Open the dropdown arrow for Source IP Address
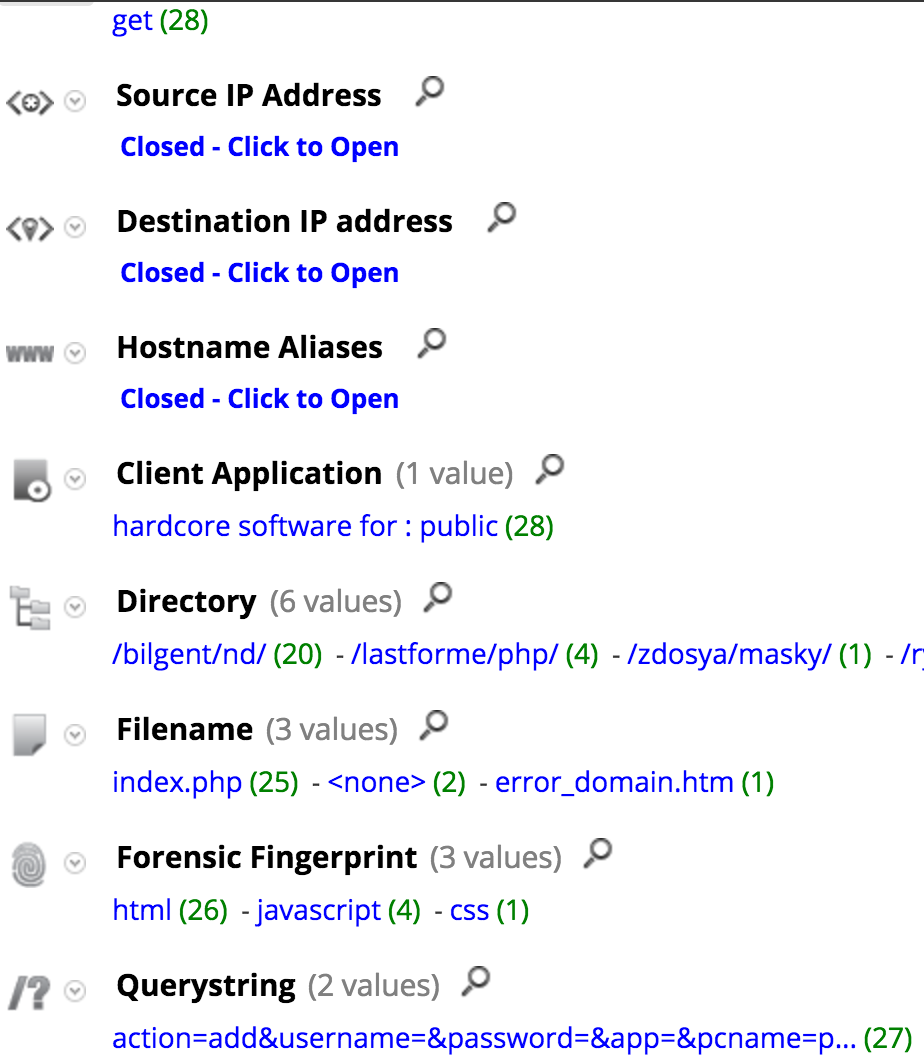 pyautogui.click(x=75, y=101)
